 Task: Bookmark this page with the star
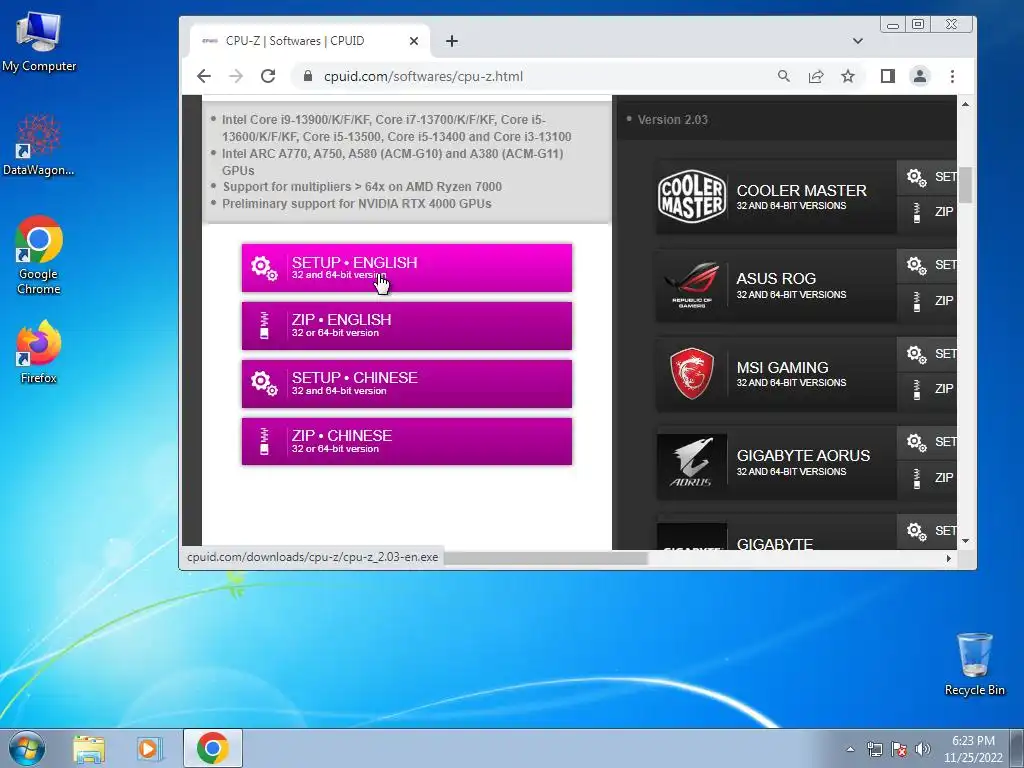click(x=848, y=76)
